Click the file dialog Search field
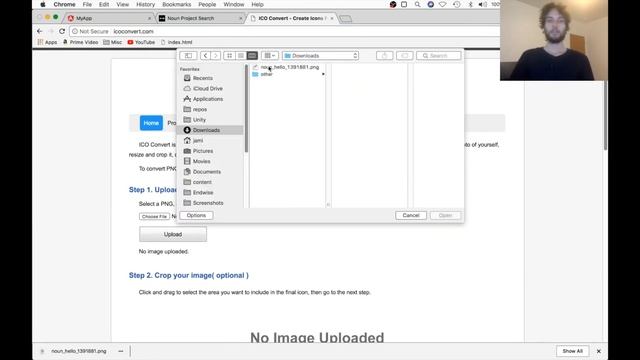The height and width of the screenshot is (360, 640). pyautogui.click(x=438, y=56)
